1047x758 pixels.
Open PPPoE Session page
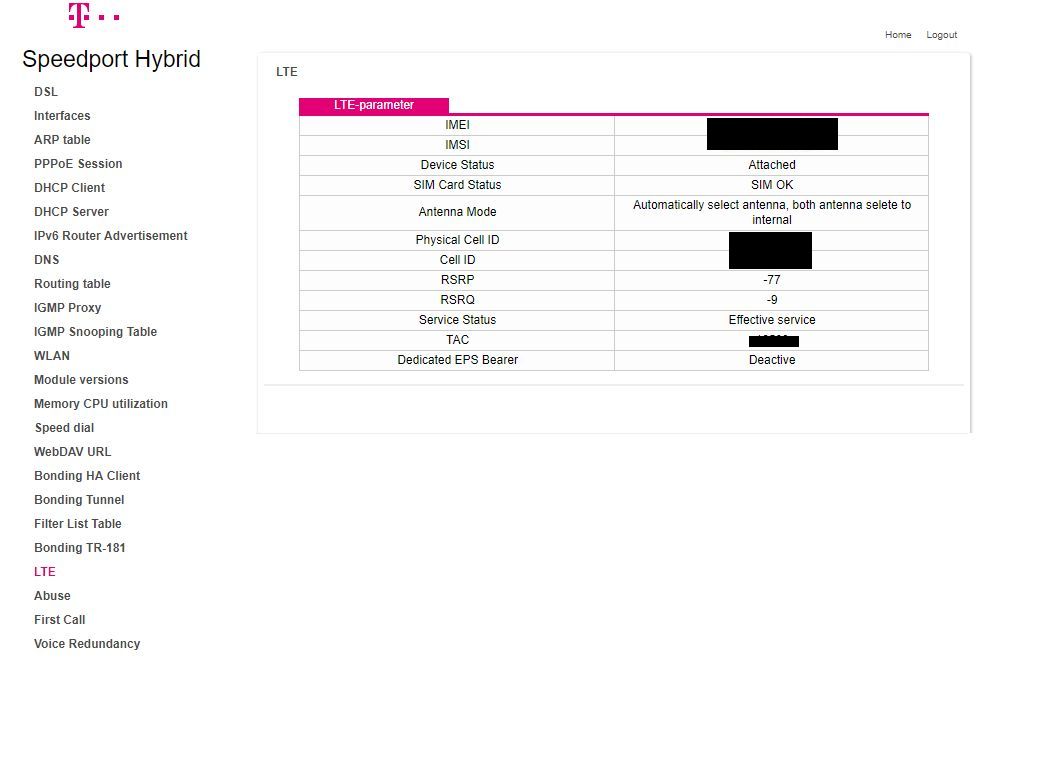coord(78,164)
